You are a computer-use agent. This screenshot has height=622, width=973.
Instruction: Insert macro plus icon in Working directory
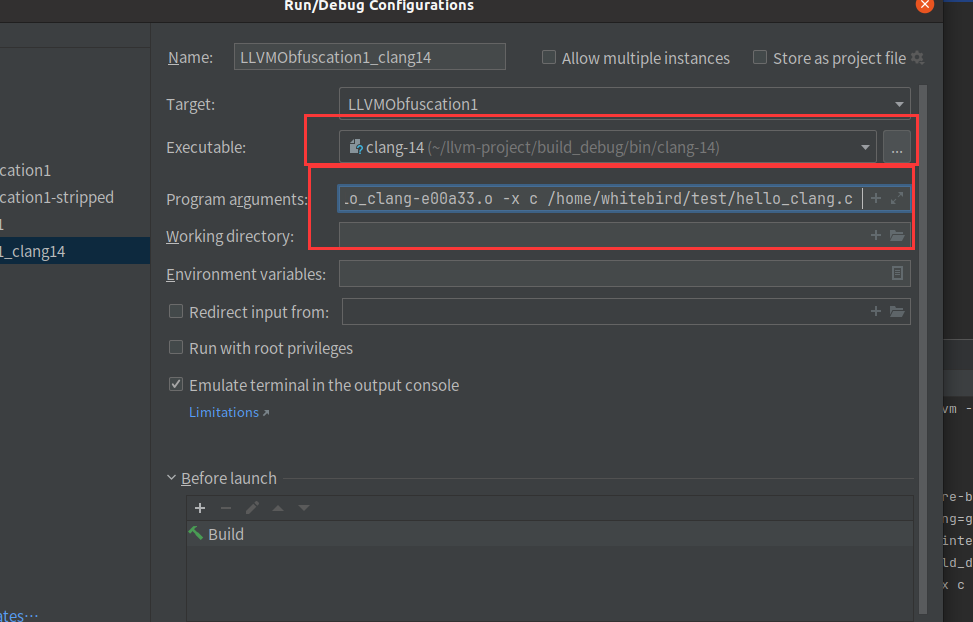pyautogui.click(x=876, y=235)
